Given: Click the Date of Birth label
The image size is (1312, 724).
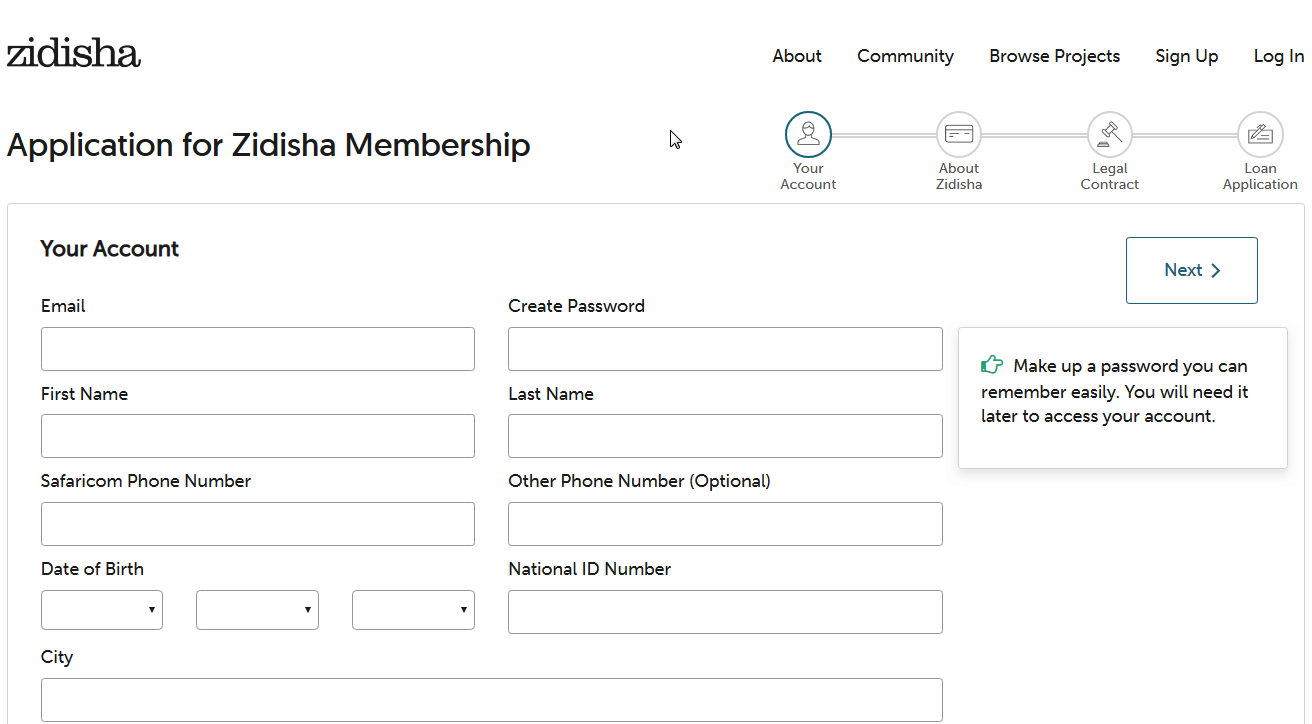Looking at the screenshot, I should 92,569.
